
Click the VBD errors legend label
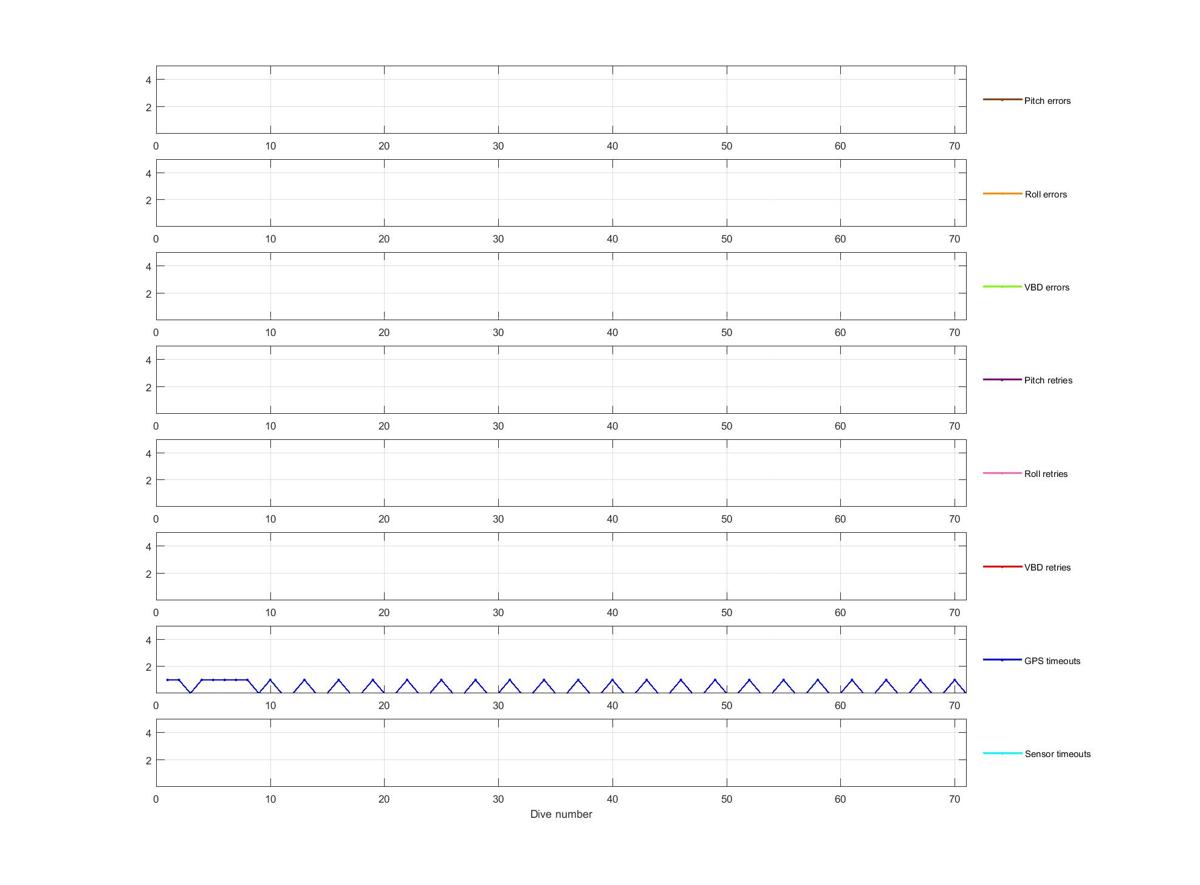point(1047,287)
